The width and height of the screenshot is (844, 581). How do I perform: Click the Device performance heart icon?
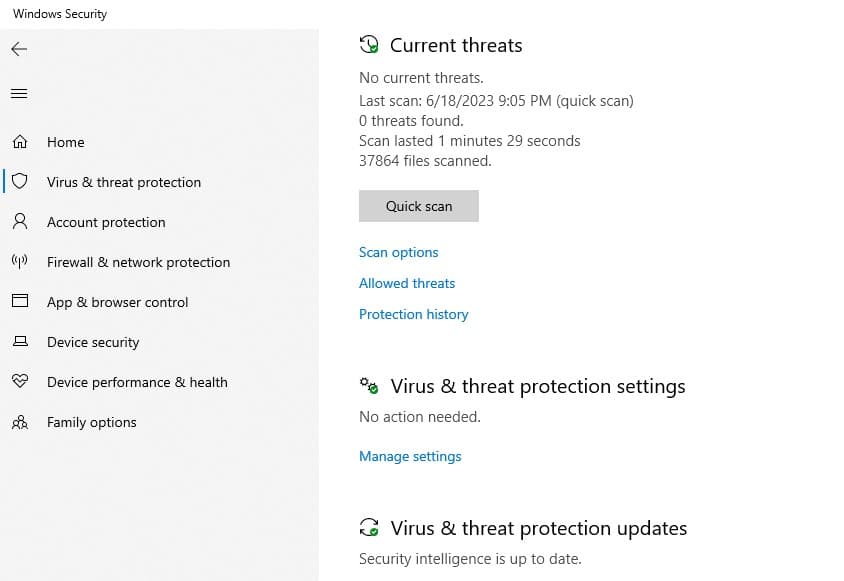19,382
